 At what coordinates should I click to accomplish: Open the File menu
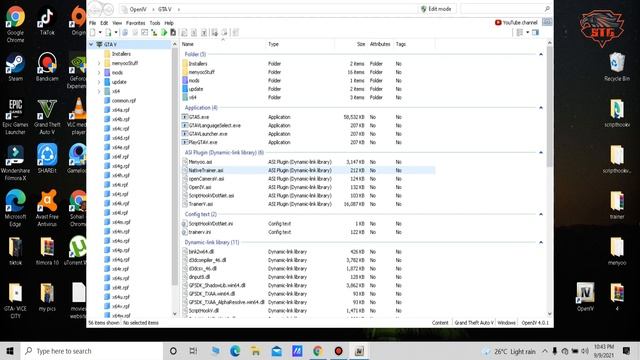point(93,23)
